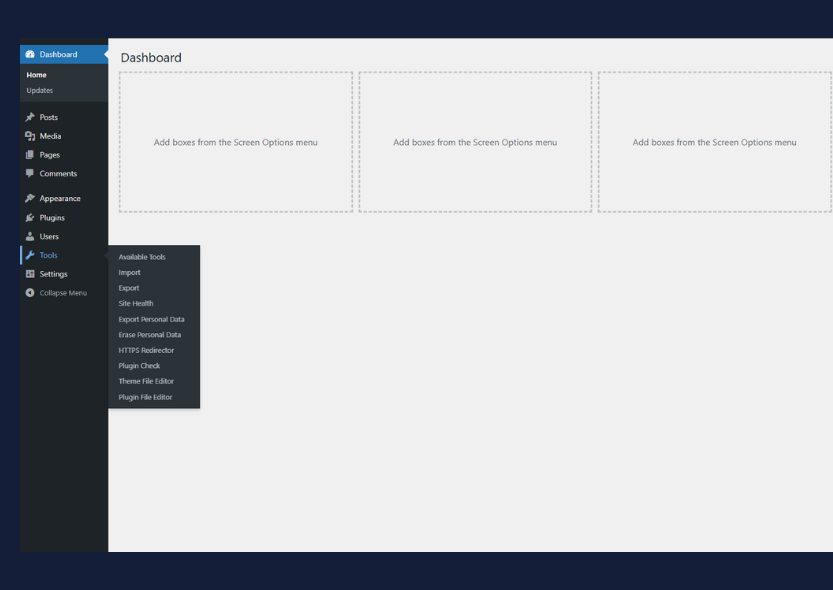This screenshot has height=590, width=833.
Task: Go to Updates under Dashboard
Action: (x=40, y=90)
